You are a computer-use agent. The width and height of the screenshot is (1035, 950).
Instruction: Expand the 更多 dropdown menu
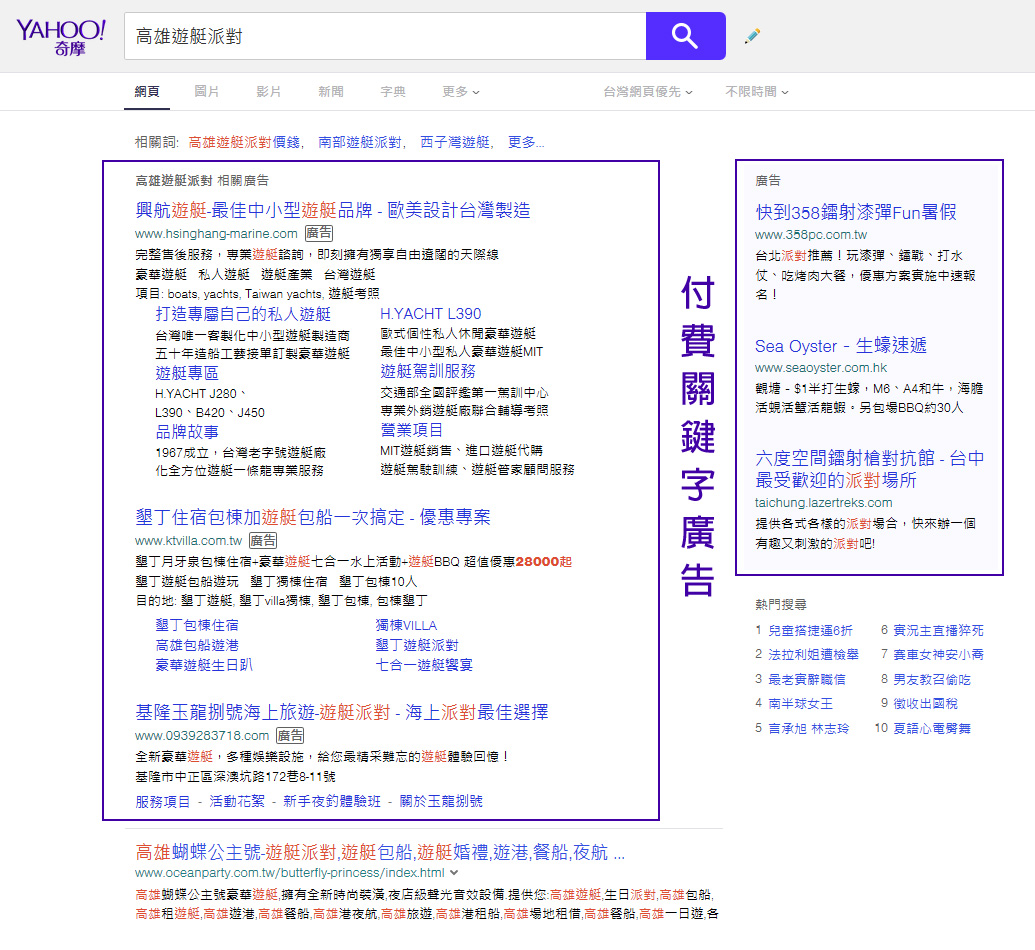[x=461, y=92]
